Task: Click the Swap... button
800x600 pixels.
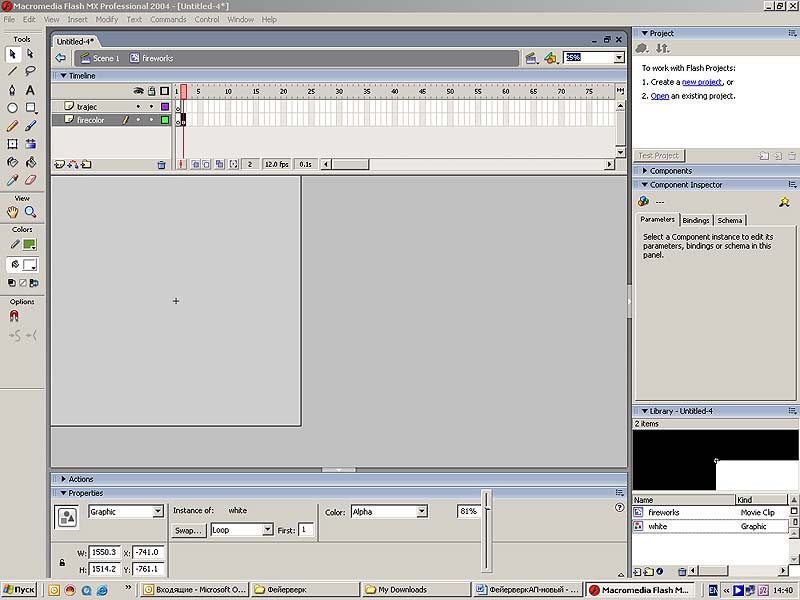Action: pos(188,530)
